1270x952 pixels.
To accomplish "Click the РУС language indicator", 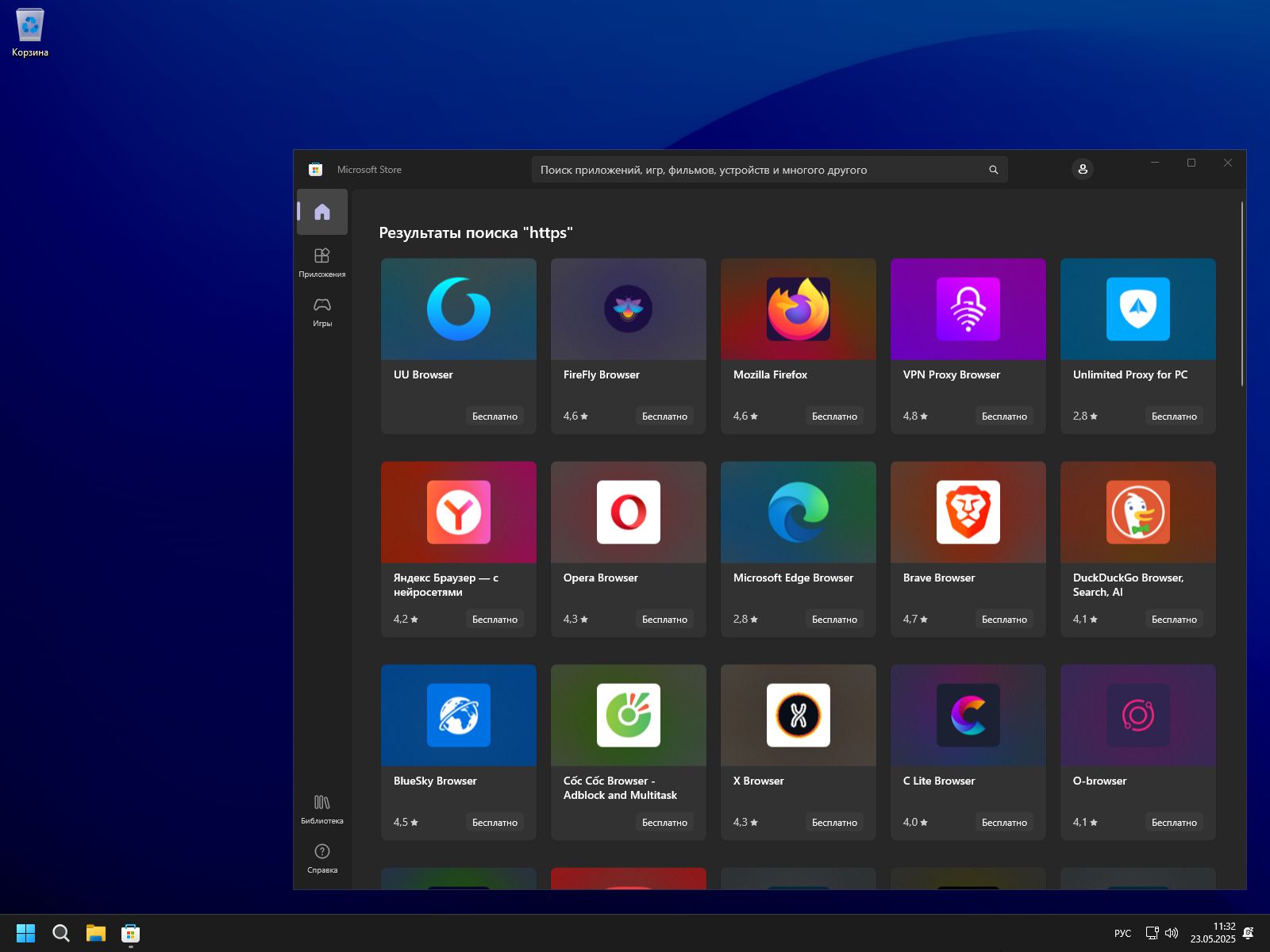I will click(x=1122, y=933).
